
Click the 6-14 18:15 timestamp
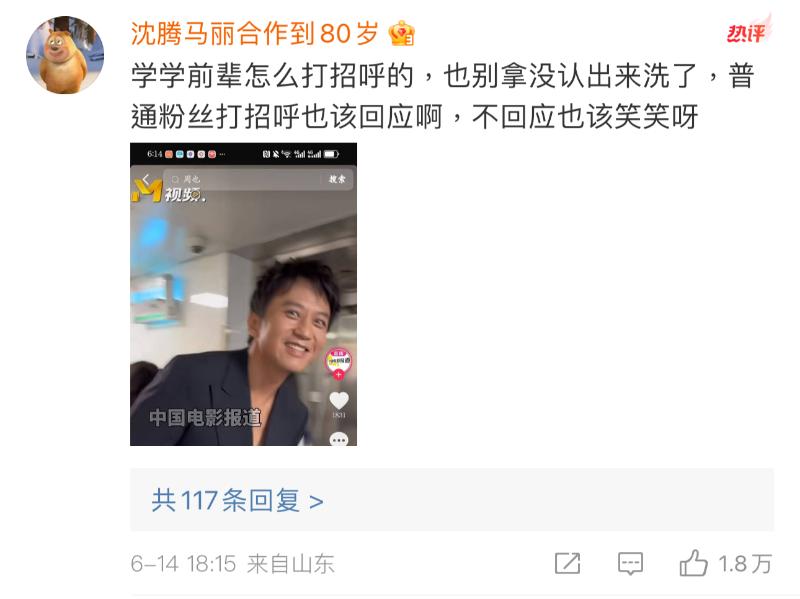pyautogui.click(x=183, y=564)
